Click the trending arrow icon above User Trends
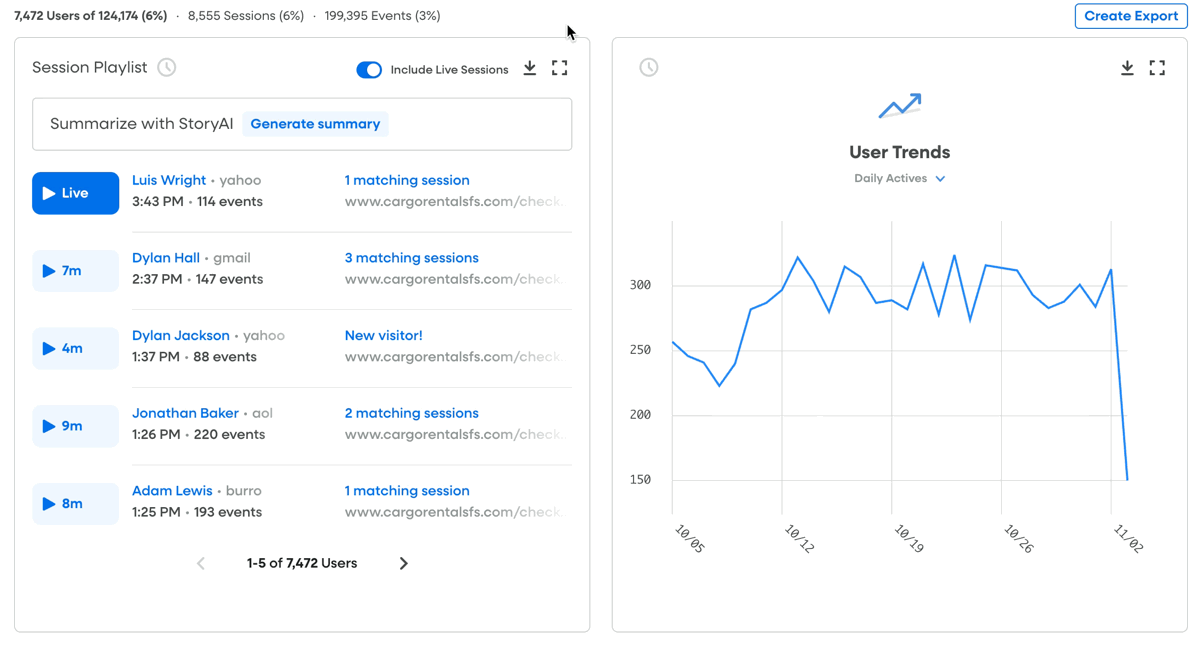1200x645 pixels. coord(900,105)
